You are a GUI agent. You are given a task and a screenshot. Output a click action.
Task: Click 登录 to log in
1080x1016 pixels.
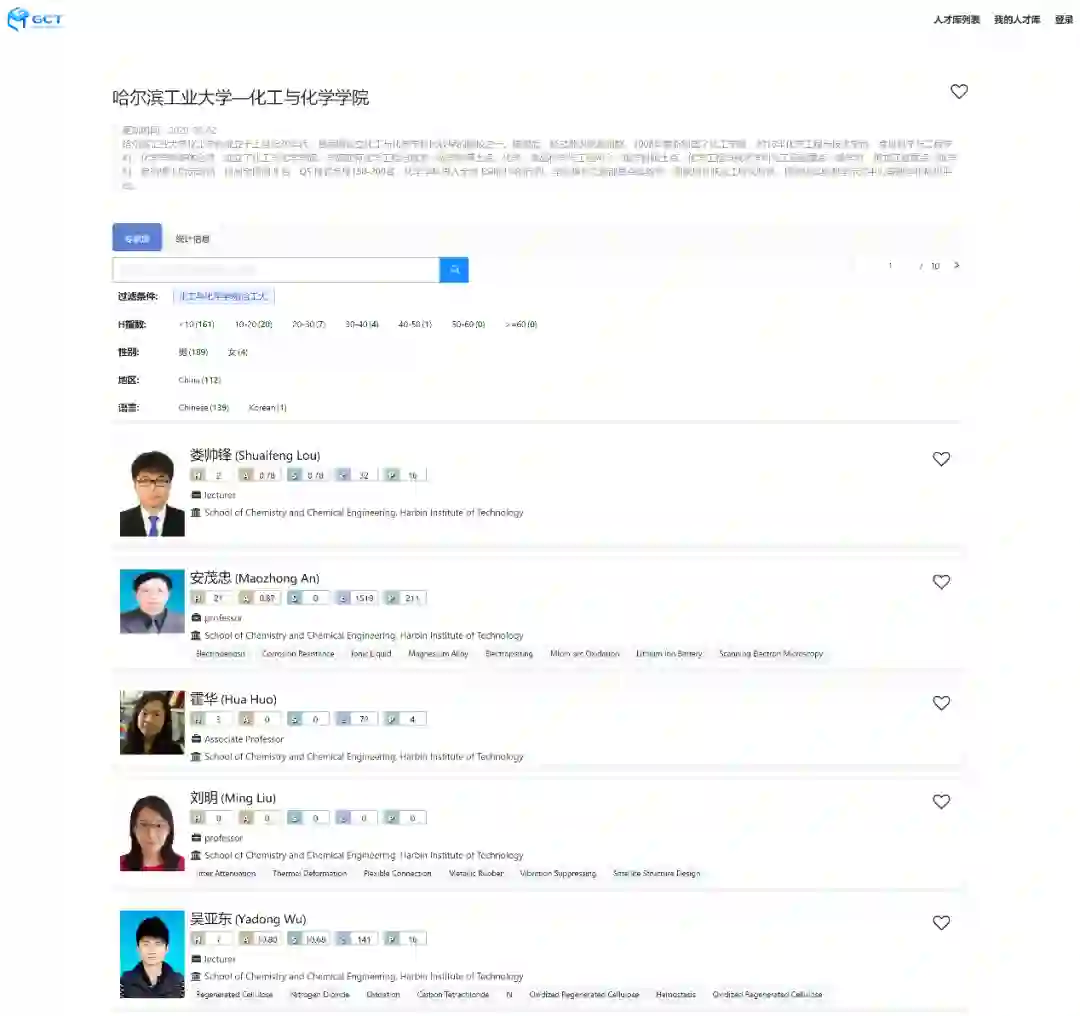(1063, 19)
